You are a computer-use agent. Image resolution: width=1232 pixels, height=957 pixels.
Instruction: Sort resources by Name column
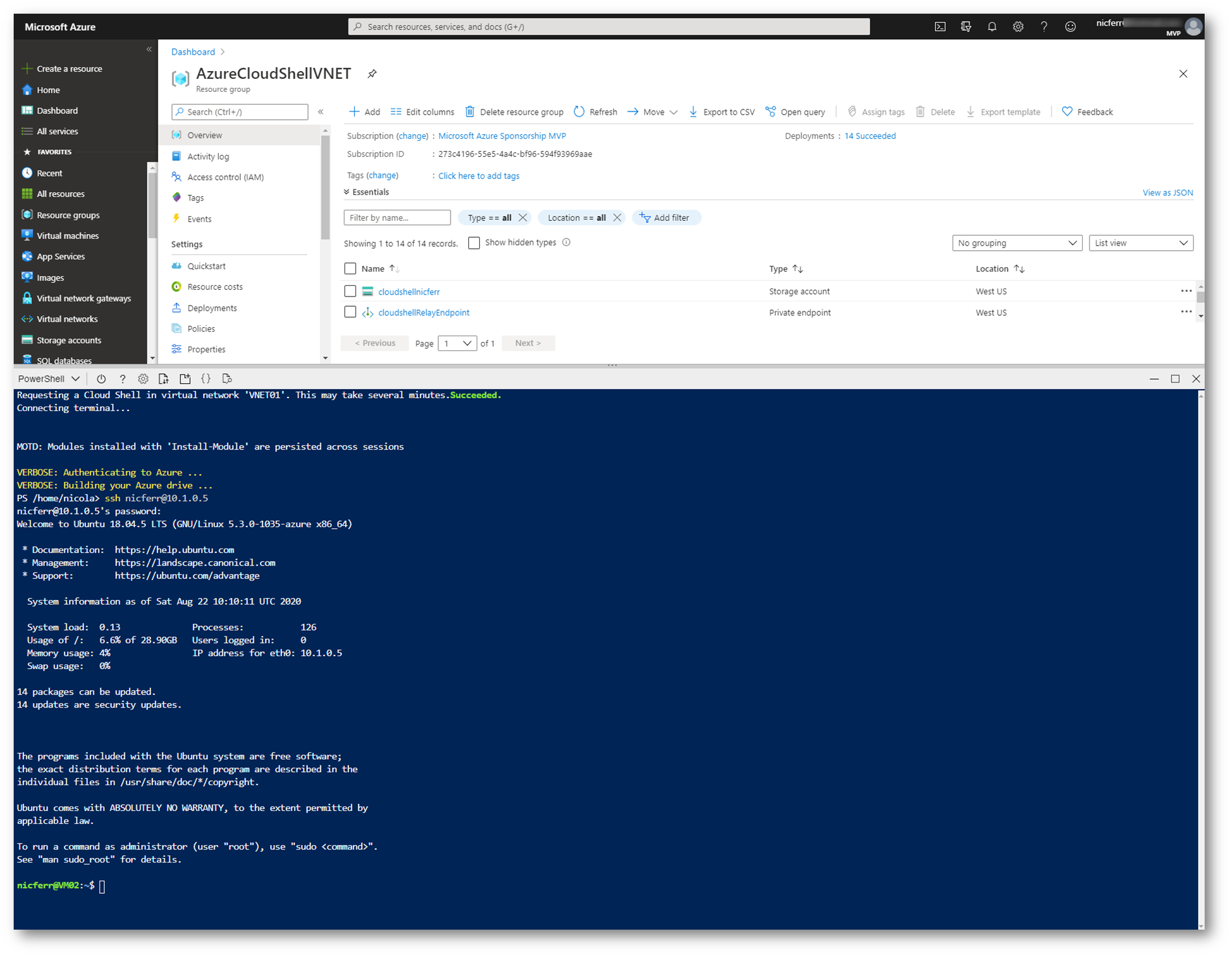pos(394,268)
